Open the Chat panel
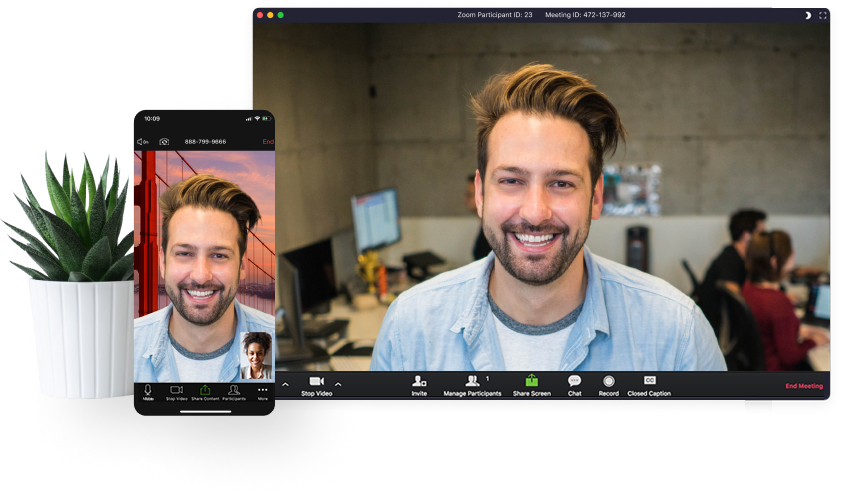This screenshot has width=847, height=499. tap(574, 382)
